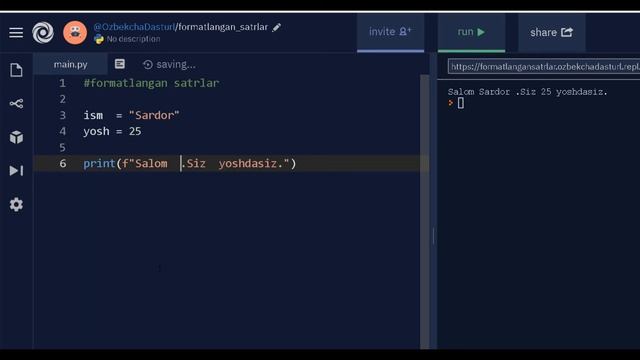Click the word yoshdasiz on line 6
This screenshot has height=360, width=640.
point(248,164)
